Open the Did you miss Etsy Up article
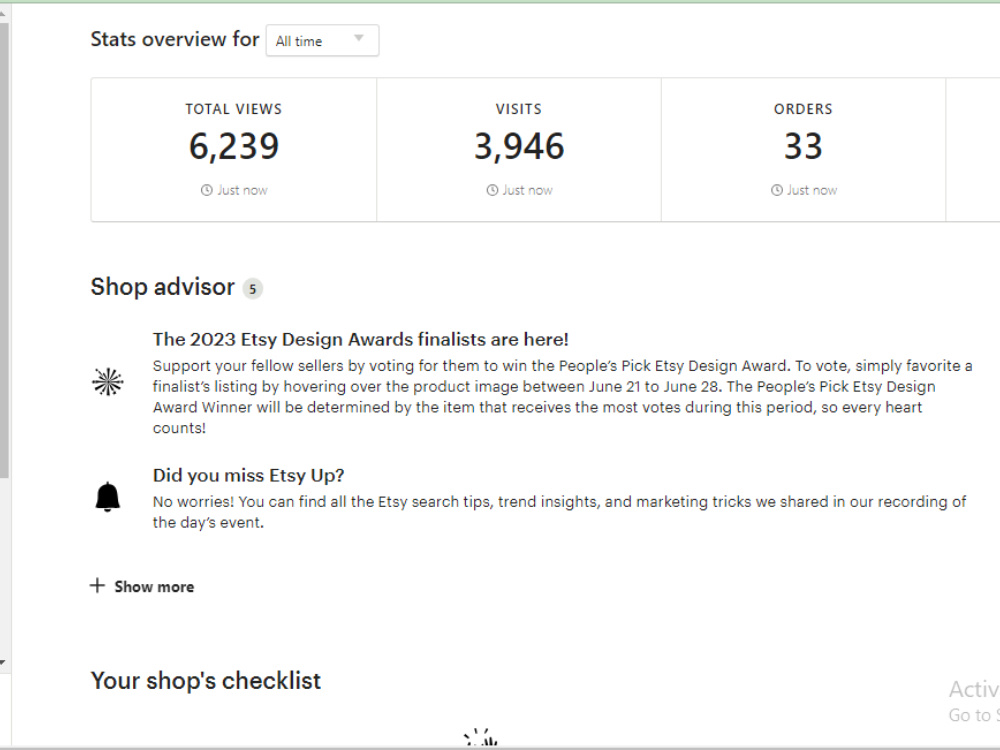 pyautogui.click(x=248, y=475)
